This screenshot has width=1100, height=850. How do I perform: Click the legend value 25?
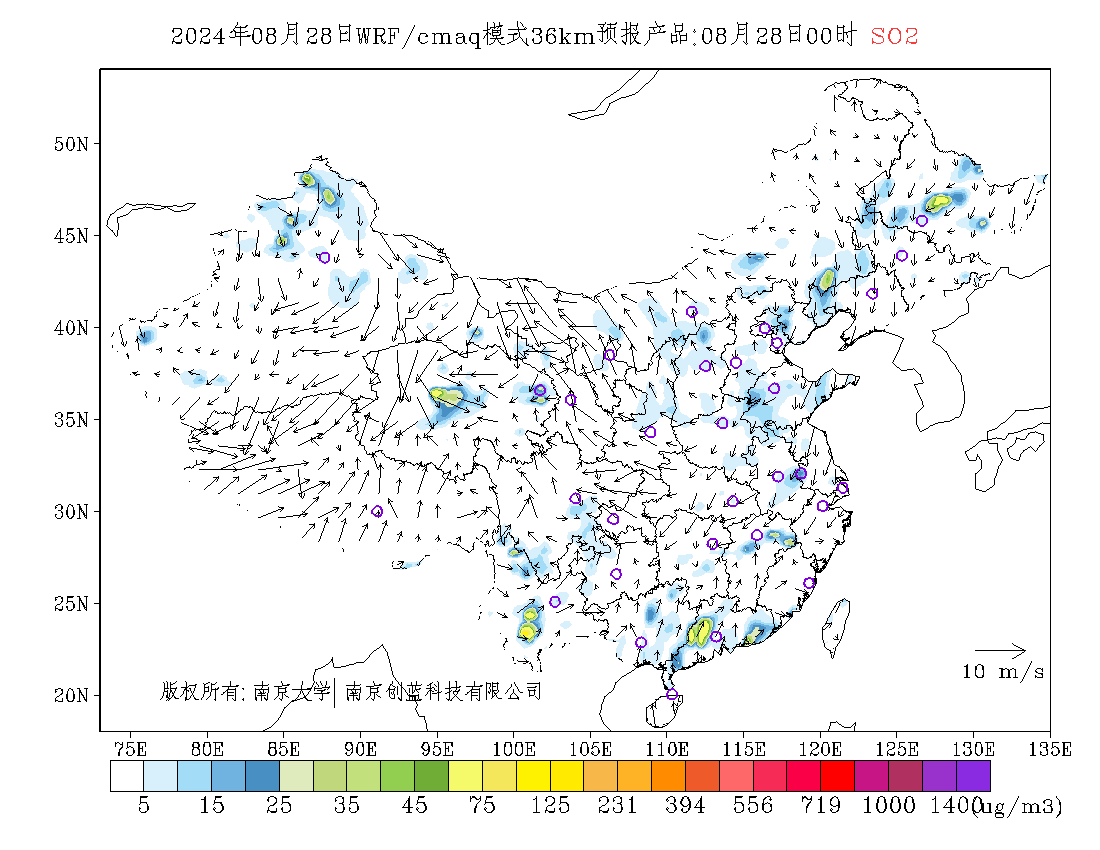[x=279, y=805]
